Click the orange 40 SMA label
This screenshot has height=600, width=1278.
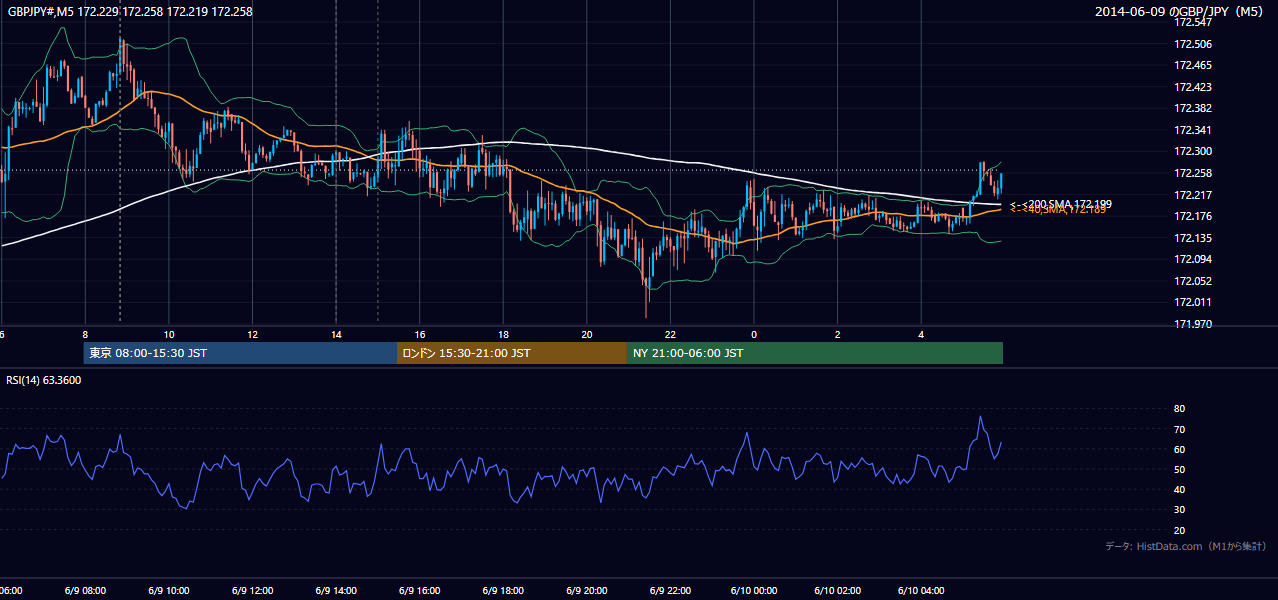tap(1058, 210)
